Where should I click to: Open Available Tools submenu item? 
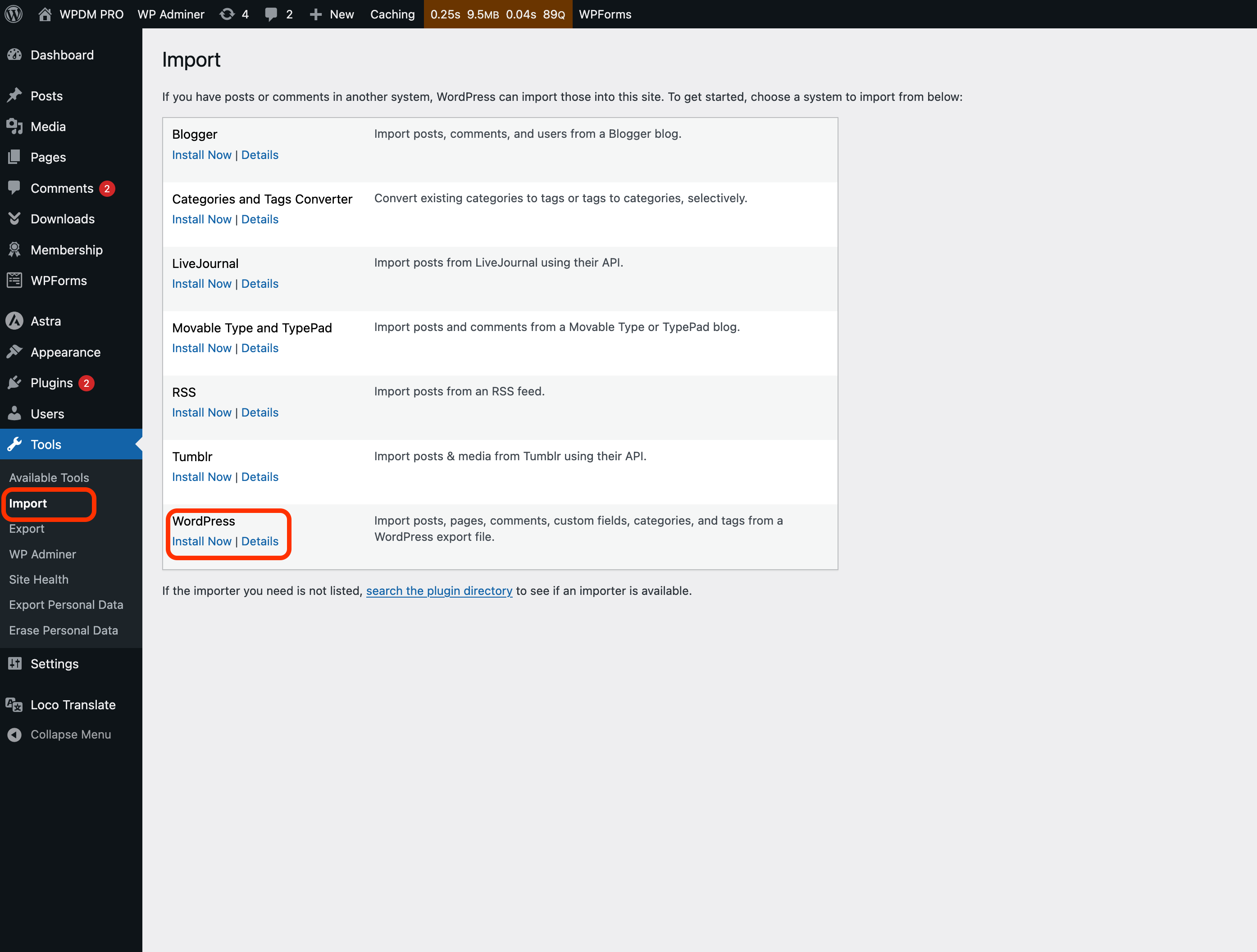pyautogui.click(x=49, y=478)
